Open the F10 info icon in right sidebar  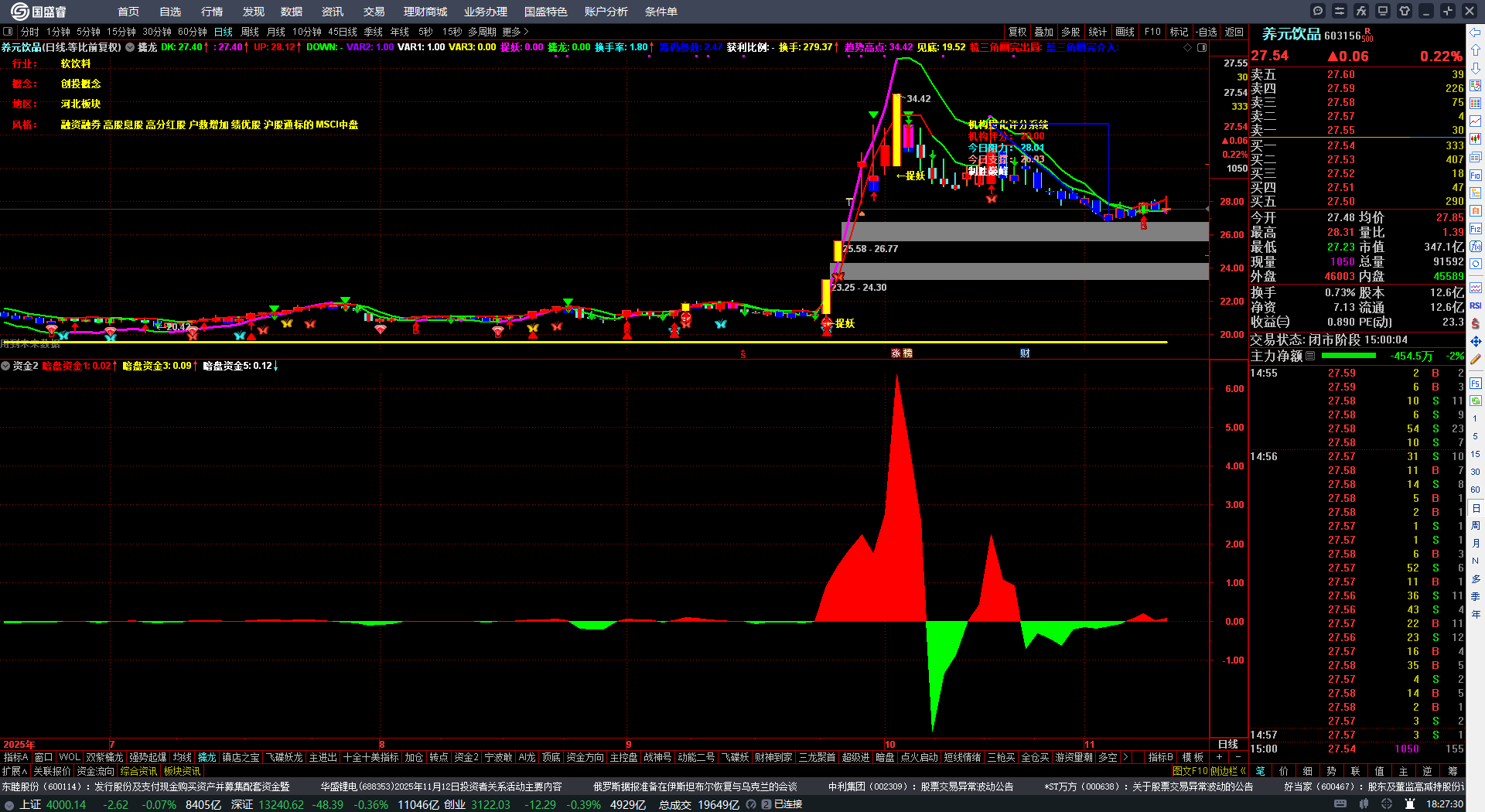tap(1476, 176)
